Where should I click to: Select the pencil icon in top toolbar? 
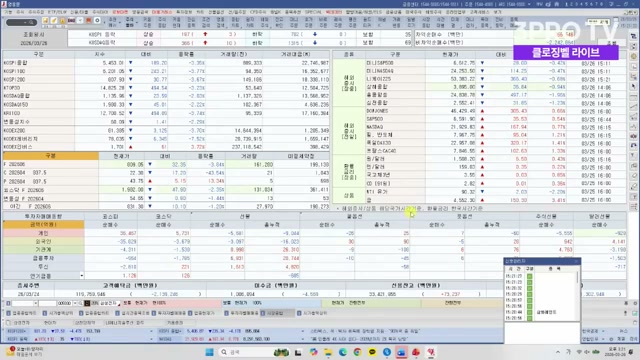pos(53,20)
